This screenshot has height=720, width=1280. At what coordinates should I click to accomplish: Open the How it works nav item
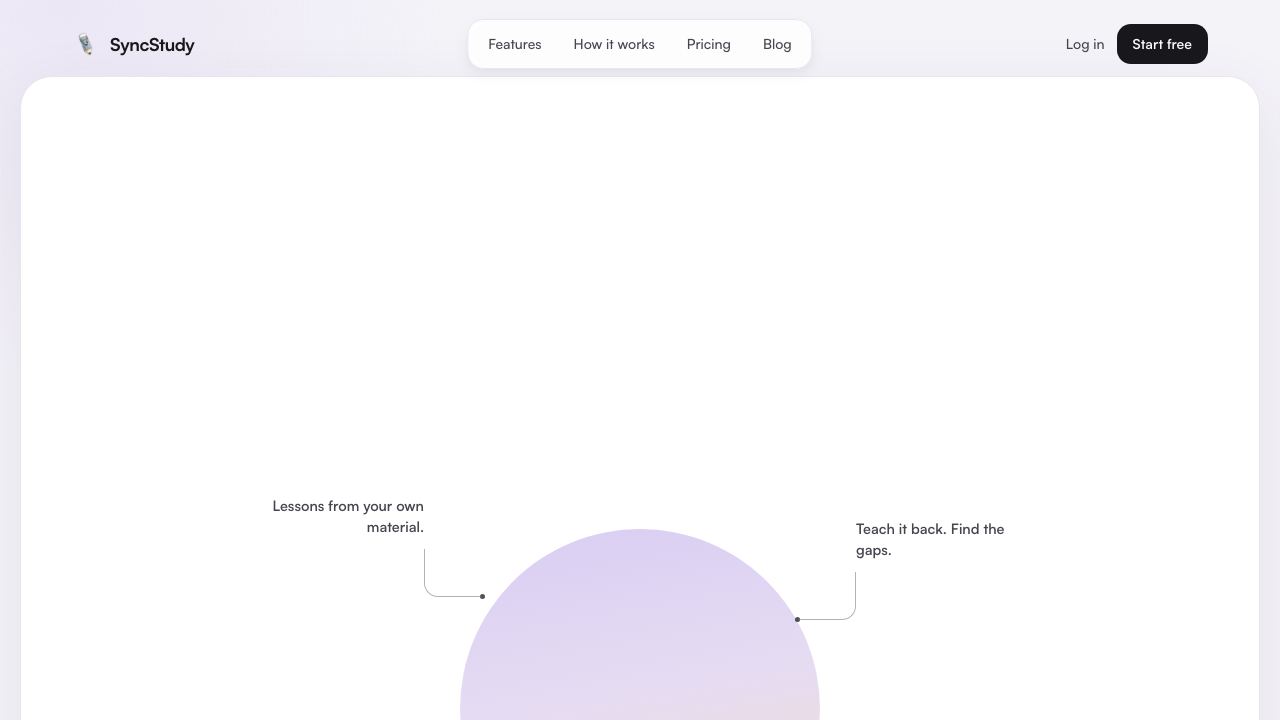614,44
